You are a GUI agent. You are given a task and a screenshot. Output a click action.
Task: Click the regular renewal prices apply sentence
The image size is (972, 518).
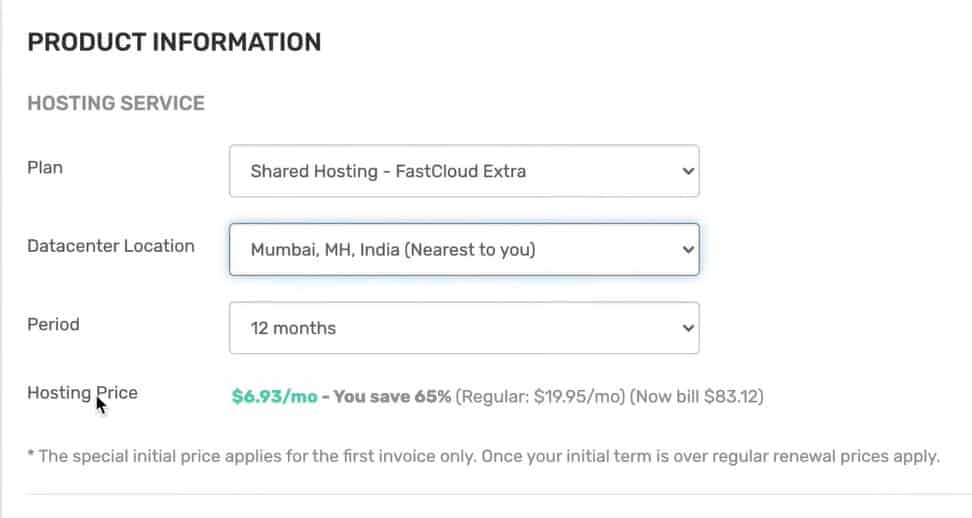tap(710, 457)
